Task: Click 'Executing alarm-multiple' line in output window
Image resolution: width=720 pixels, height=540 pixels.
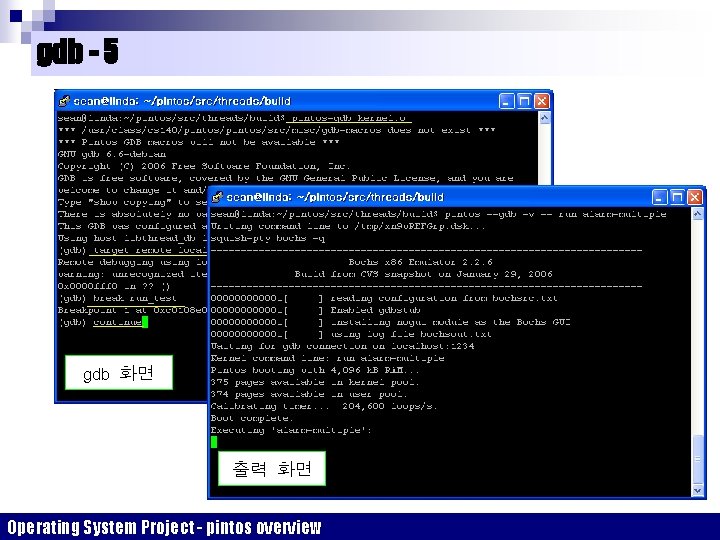Action: [x=291, y=430]
